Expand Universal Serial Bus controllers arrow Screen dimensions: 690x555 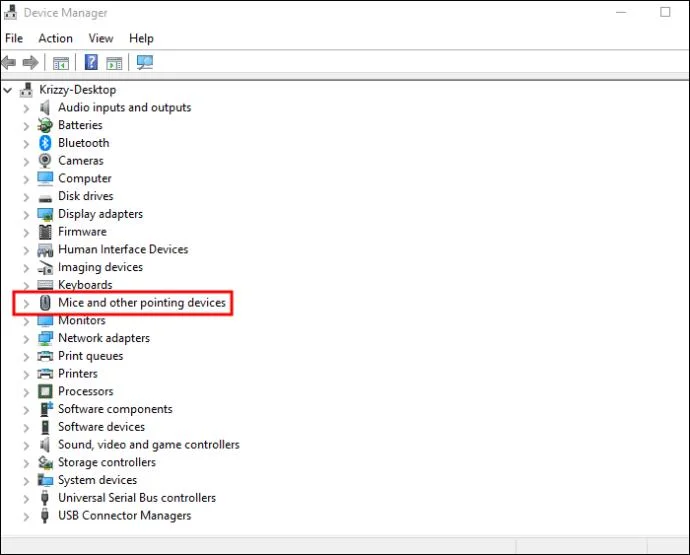pos(26,499)
